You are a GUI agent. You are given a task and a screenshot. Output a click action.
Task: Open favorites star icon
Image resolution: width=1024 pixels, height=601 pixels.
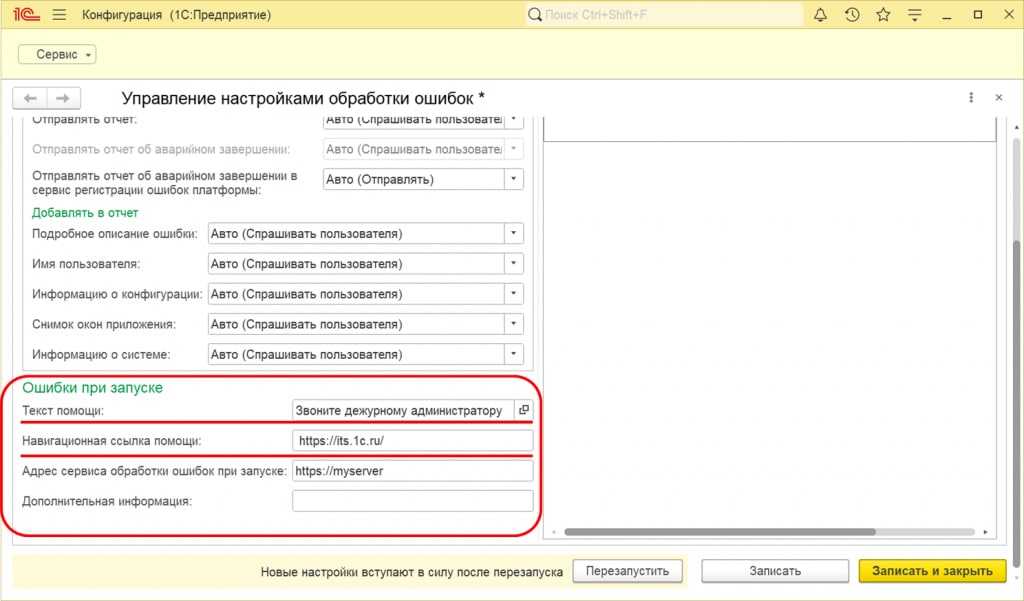point(883,15)
